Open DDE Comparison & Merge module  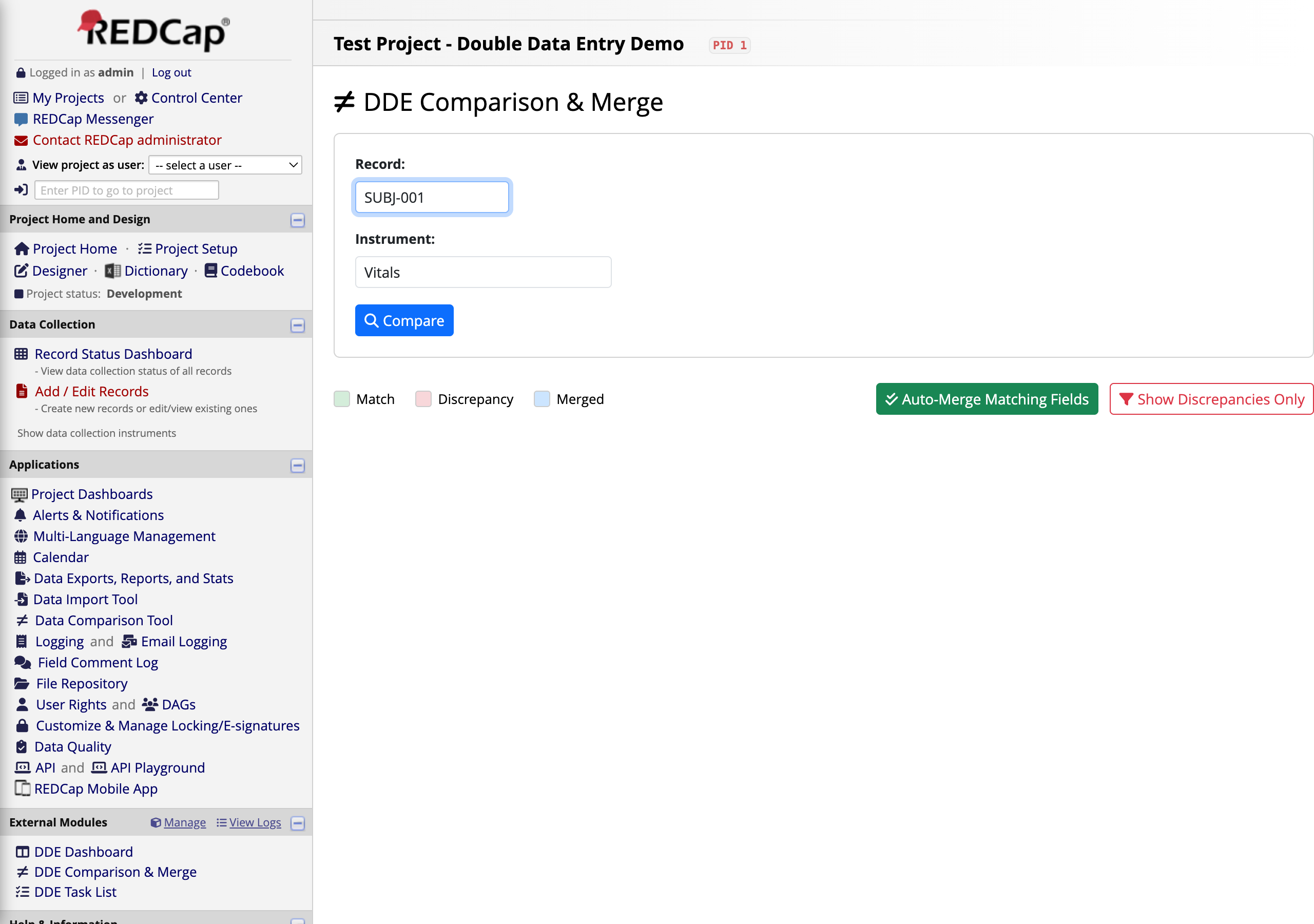(115, 872)
